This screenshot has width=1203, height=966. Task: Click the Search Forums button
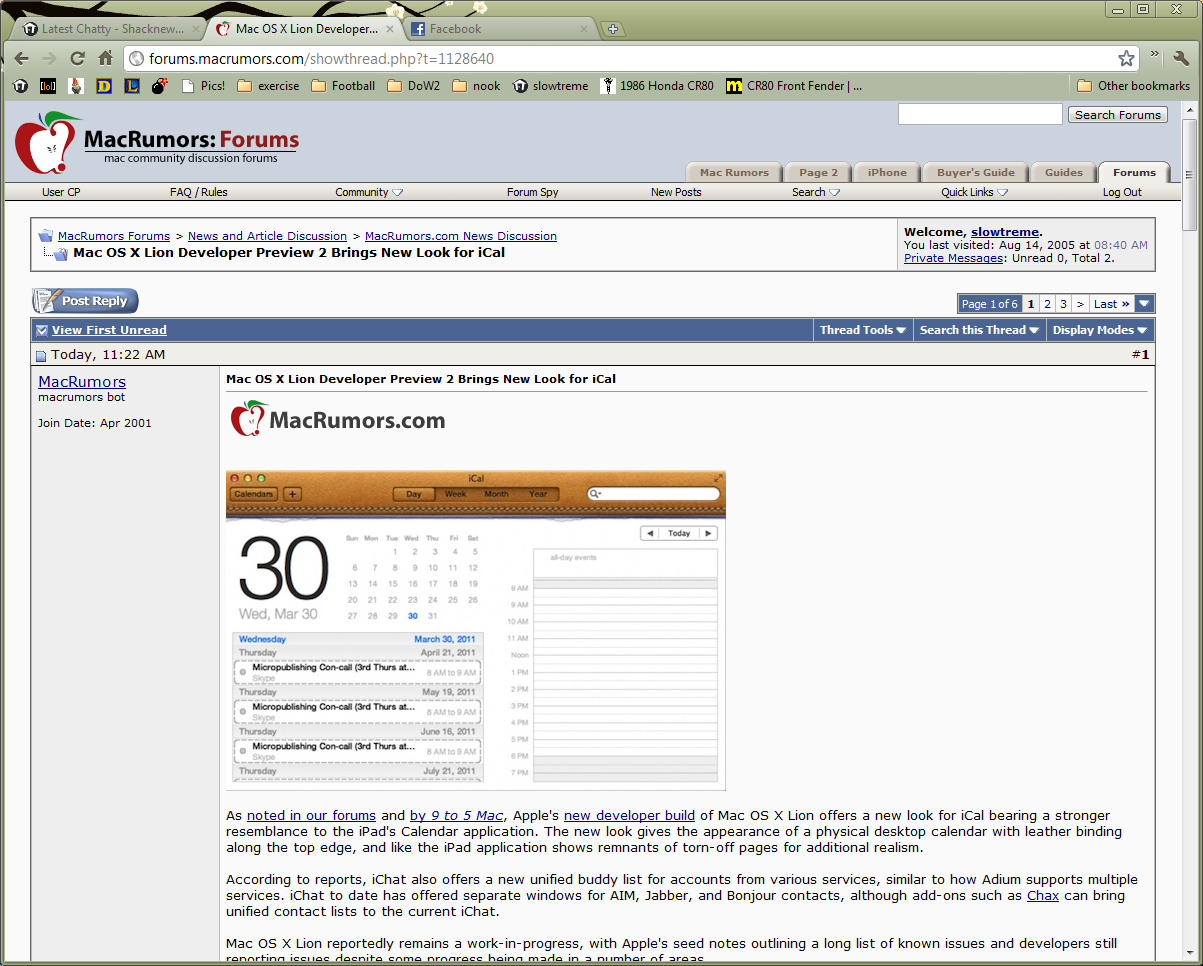click(1117, 115)
